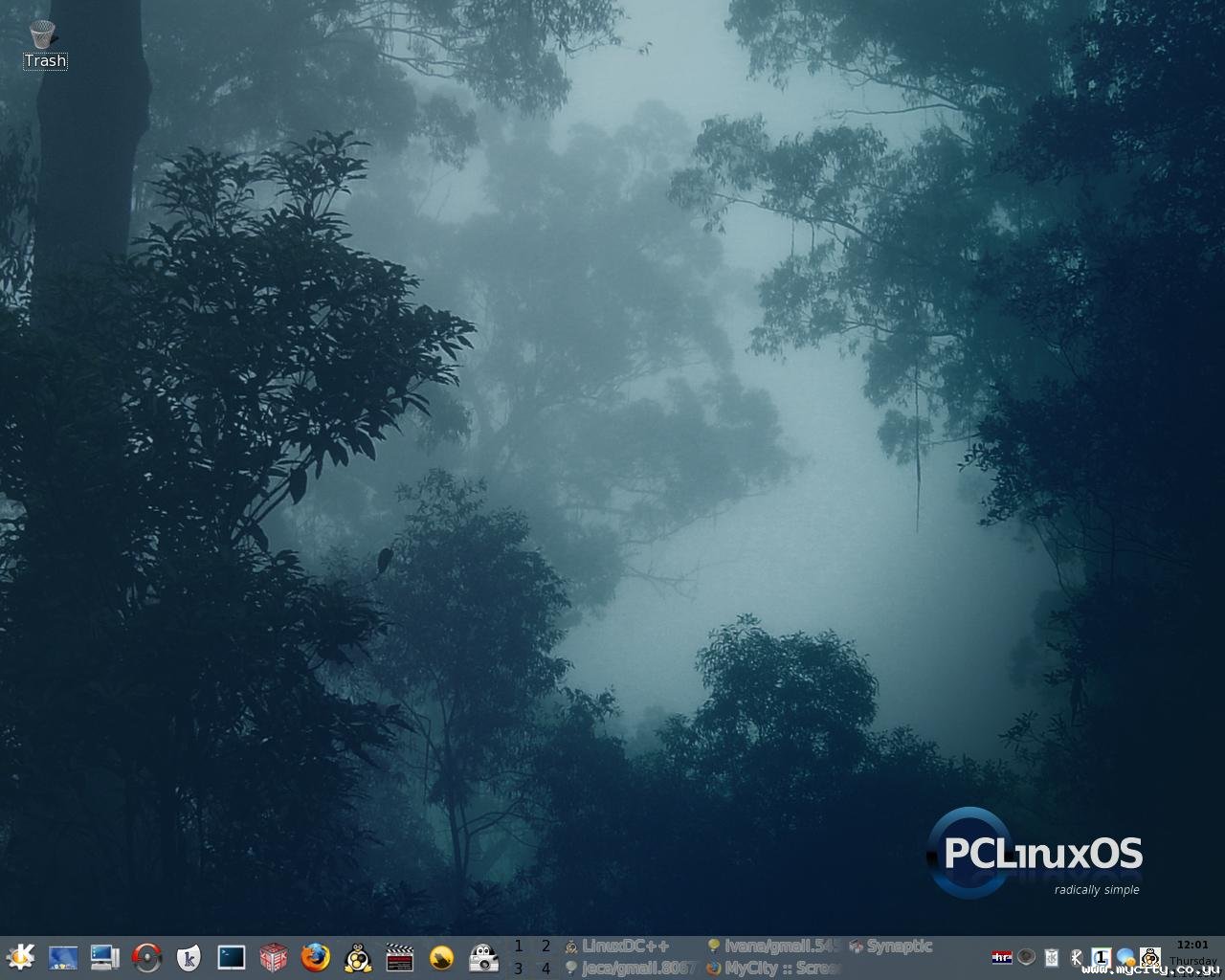Screen dimensions: 1225x980
Task: Click the round speaker tray icon
Action: 1026,957
